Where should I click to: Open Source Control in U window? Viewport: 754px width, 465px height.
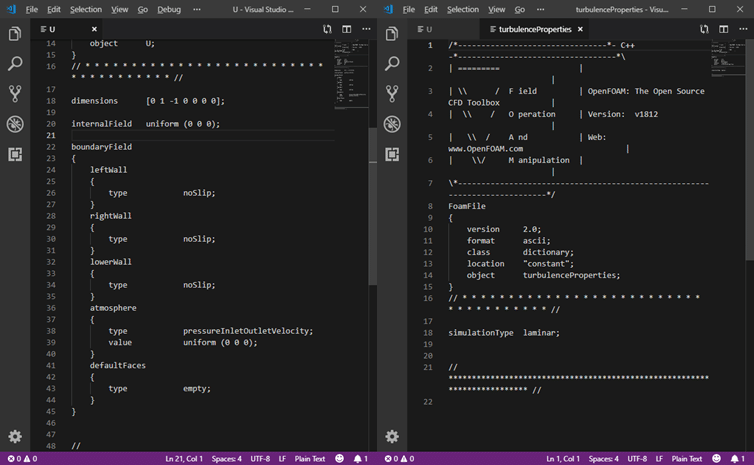pyautogui.click(x=15, y=94)
